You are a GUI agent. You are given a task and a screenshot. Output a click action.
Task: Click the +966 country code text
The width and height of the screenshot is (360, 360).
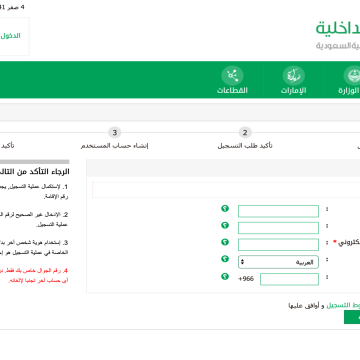click(x=246, y=279)
